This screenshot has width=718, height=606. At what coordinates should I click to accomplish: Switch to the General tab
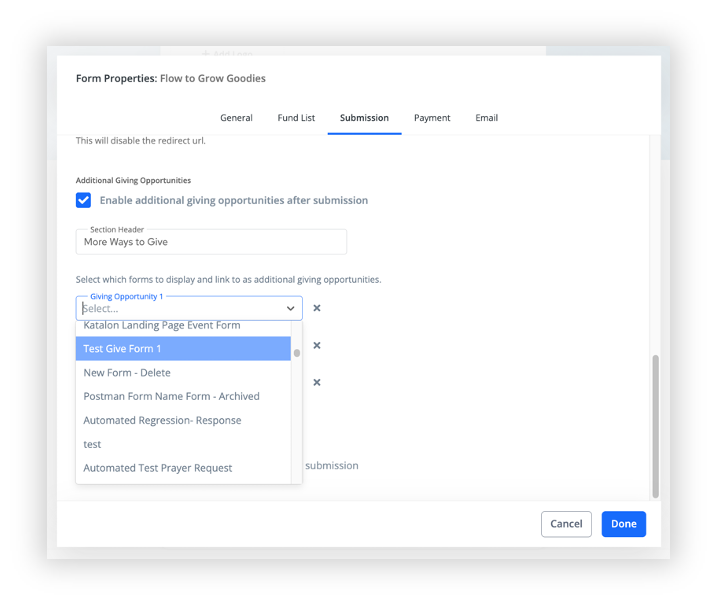click(236, 118)
